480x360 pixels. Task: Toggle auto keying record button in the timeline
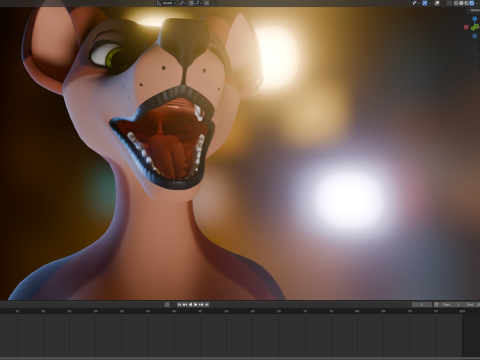tap(167, 304)
